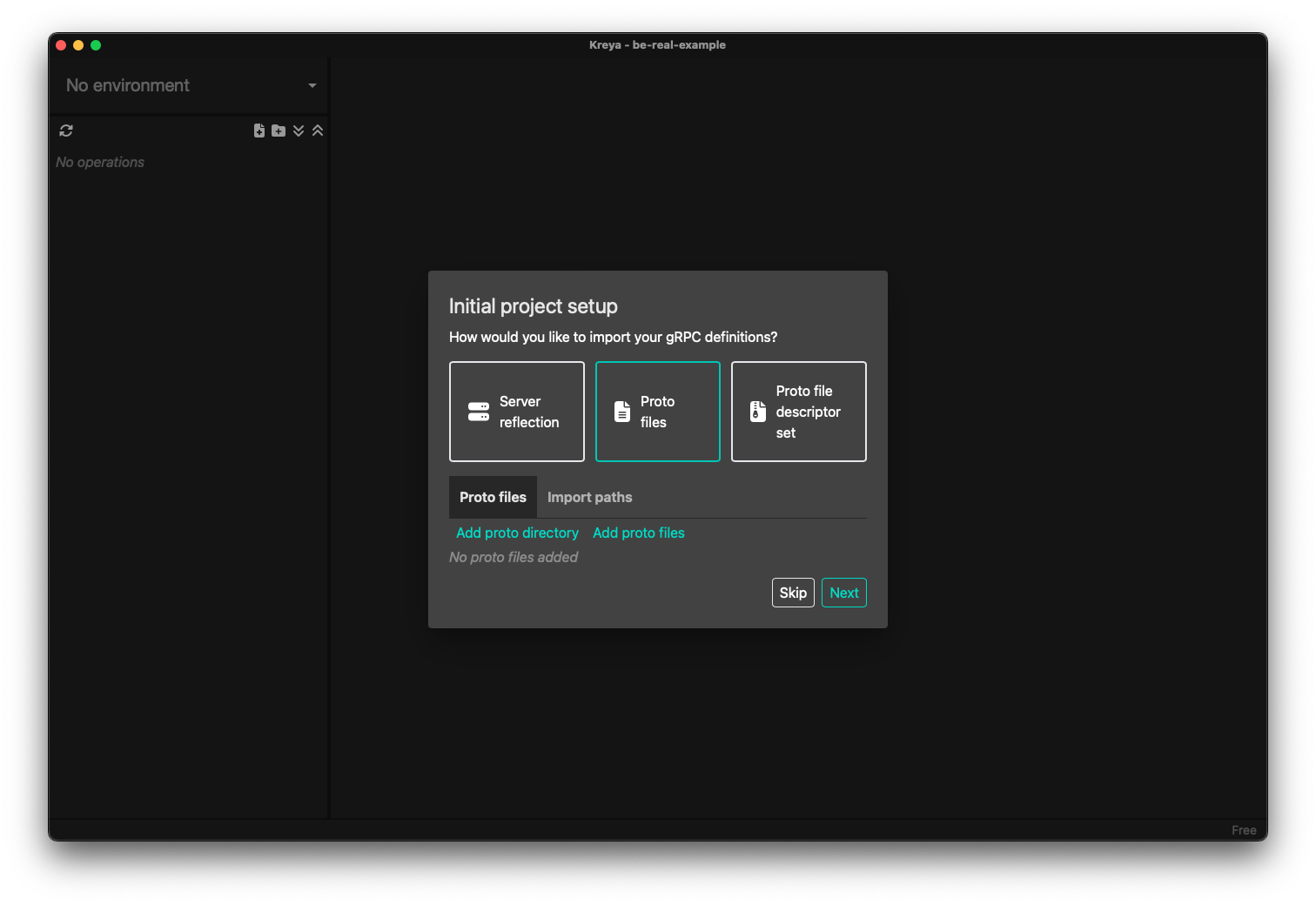Click the Skip button
Screen dimensions: 1316x905
[x=793, y=593]
